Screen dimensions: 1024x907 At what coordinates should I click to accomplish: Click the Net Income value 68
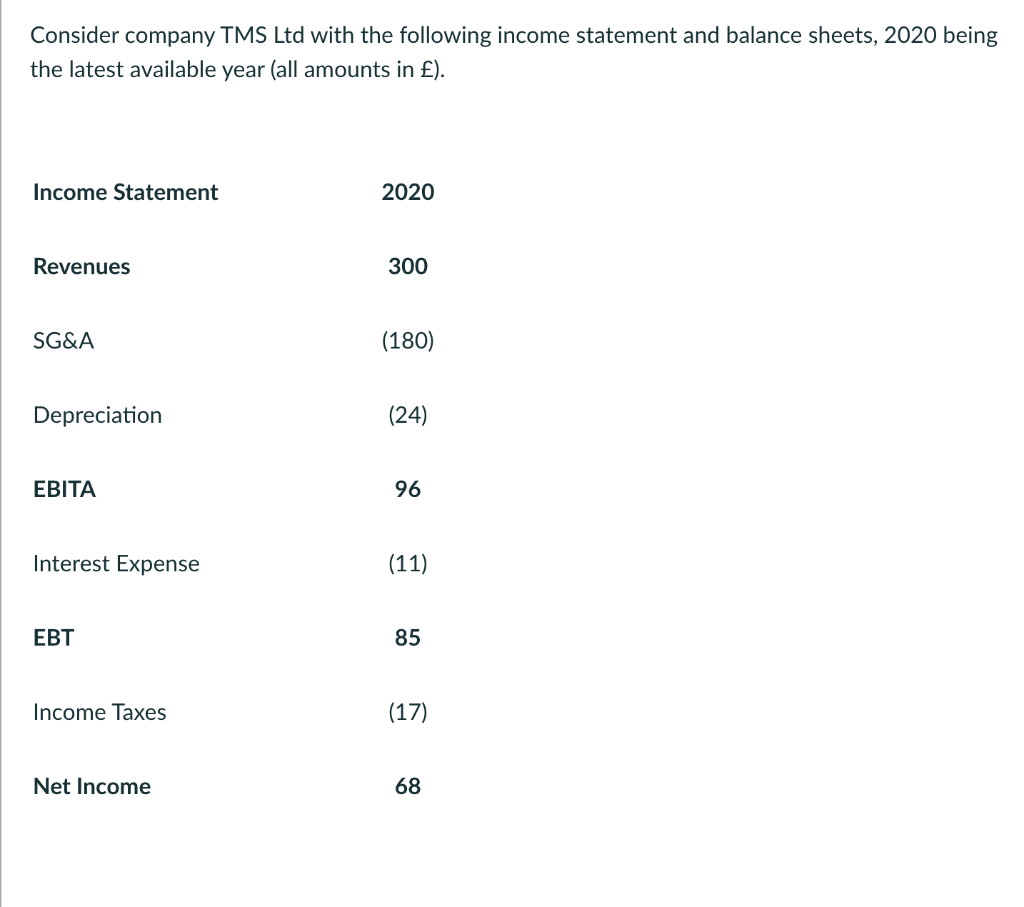coord(408,786)
